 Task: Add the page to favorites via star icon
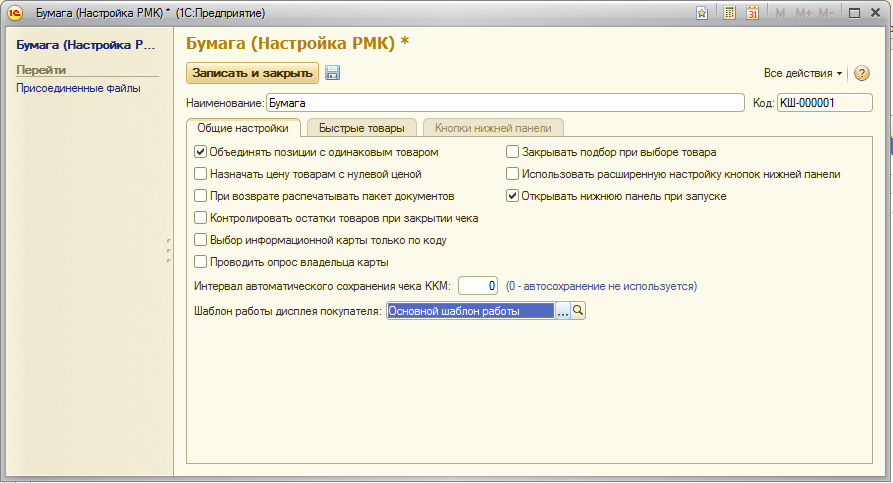[x=703, y=12]
